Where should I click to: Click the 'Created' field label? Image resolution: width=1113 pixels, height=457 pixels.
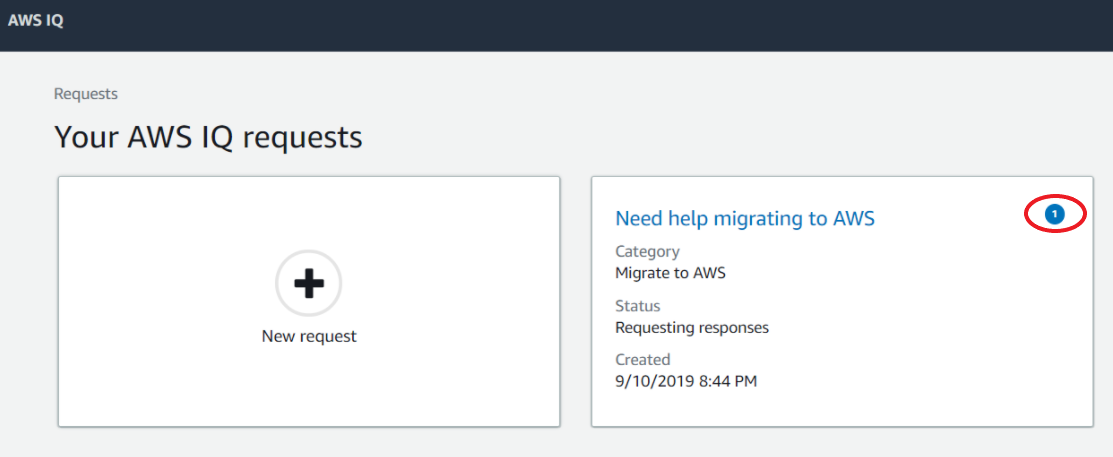pos(642,360)
